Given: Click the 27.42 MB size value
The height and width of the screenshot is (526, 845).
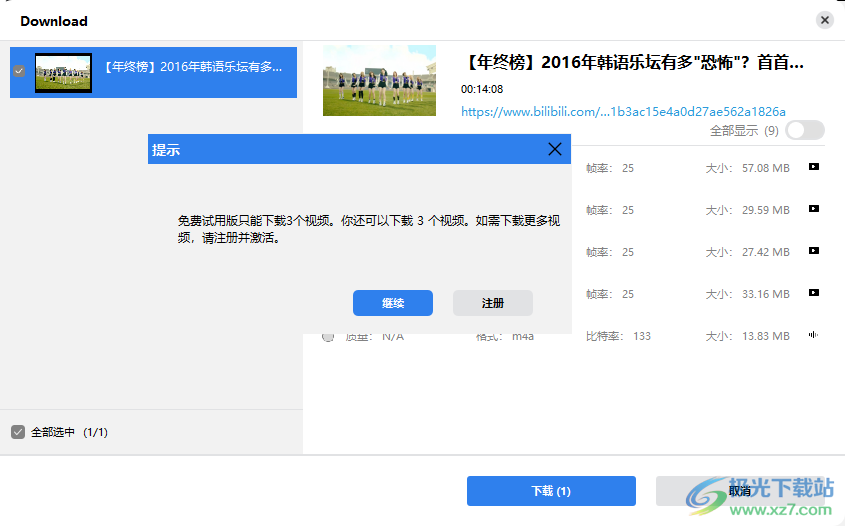Looking at the screenshot, I should tap(765, 252).
